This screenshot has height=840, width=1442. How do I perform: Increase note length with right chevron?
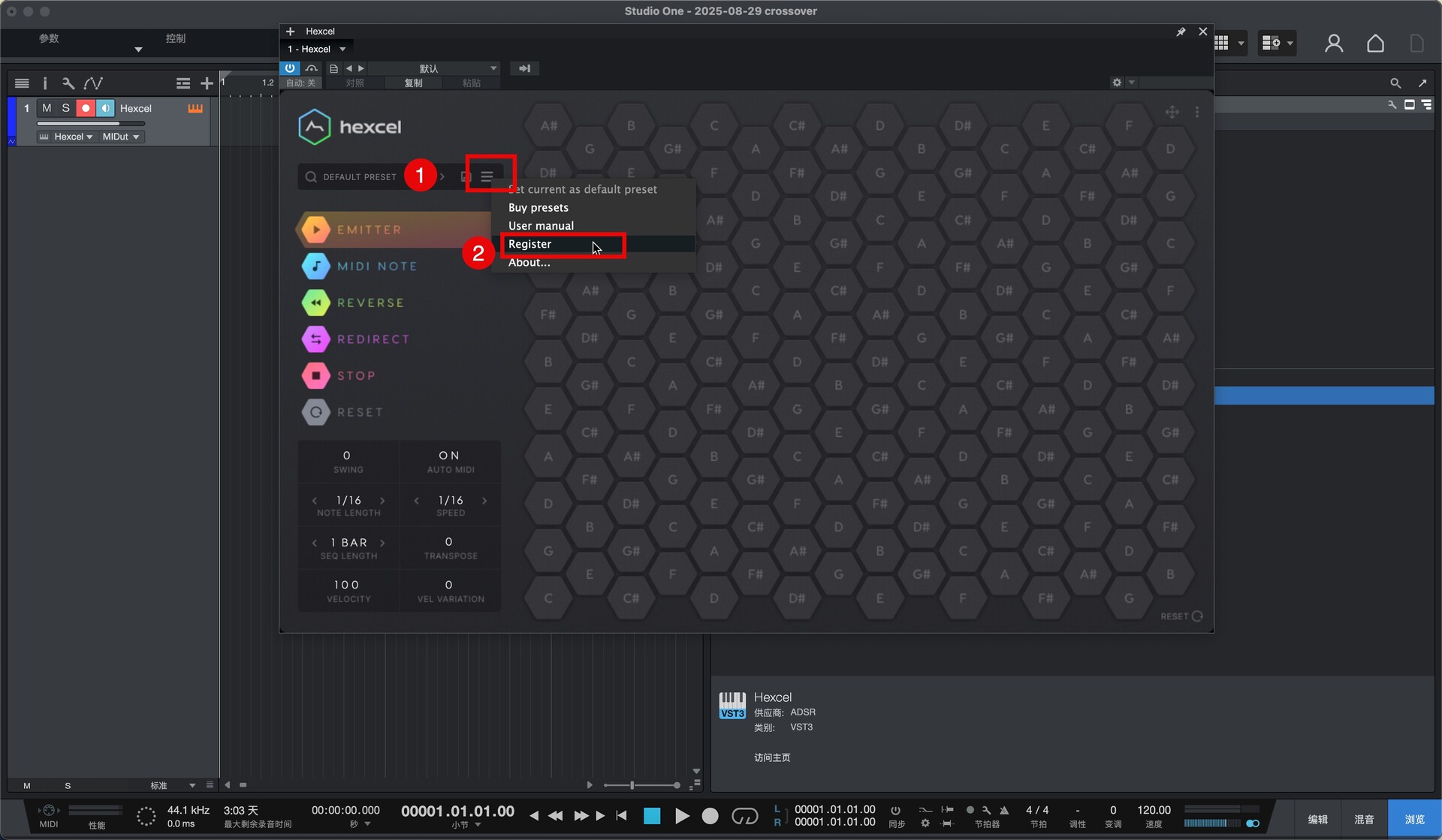click(x=383, y=501)
